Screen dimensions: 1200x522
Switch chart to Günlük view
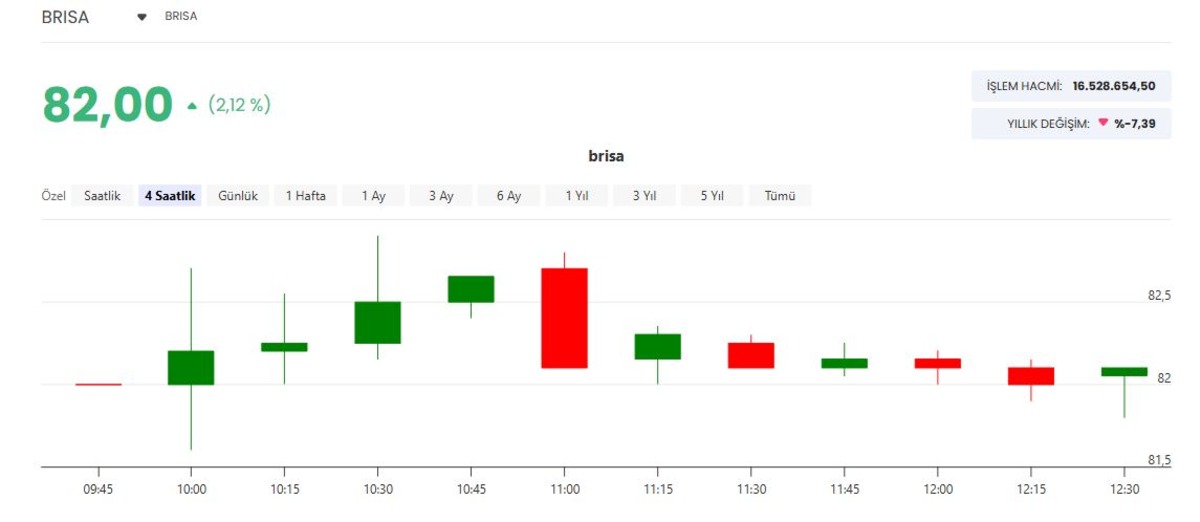pyautogui.click(x=238, y=196)
